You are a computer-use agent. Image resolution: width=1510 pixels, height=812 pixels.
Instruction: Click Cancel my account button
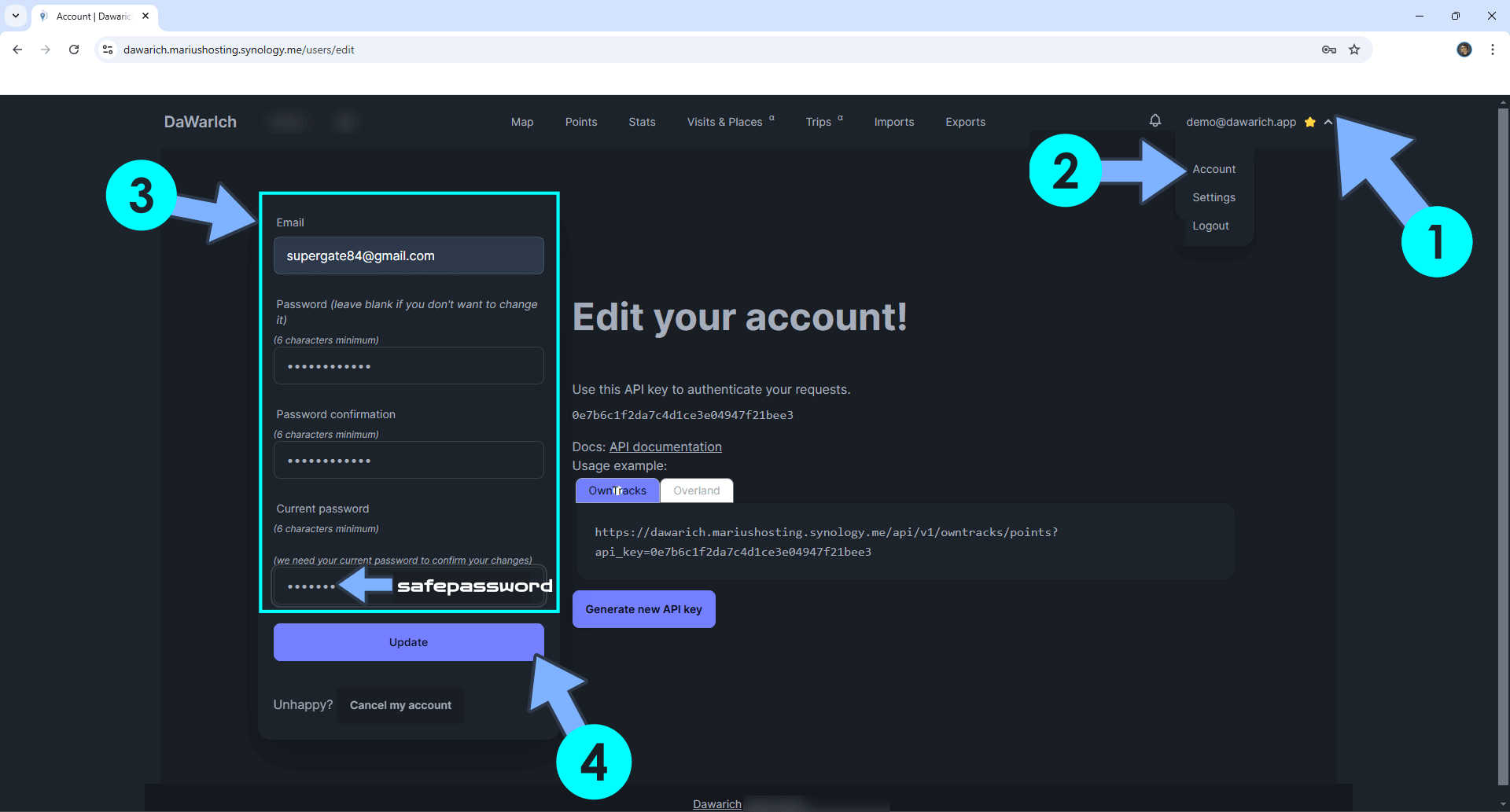pos(400,705)
